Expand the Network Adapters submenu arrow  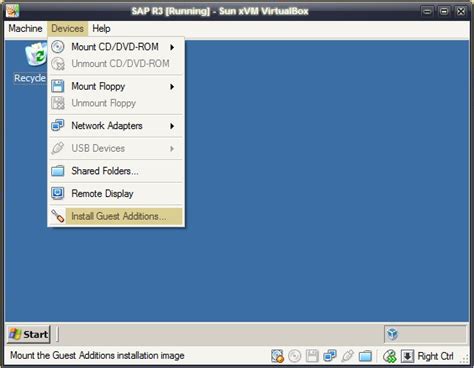[172, 126]
